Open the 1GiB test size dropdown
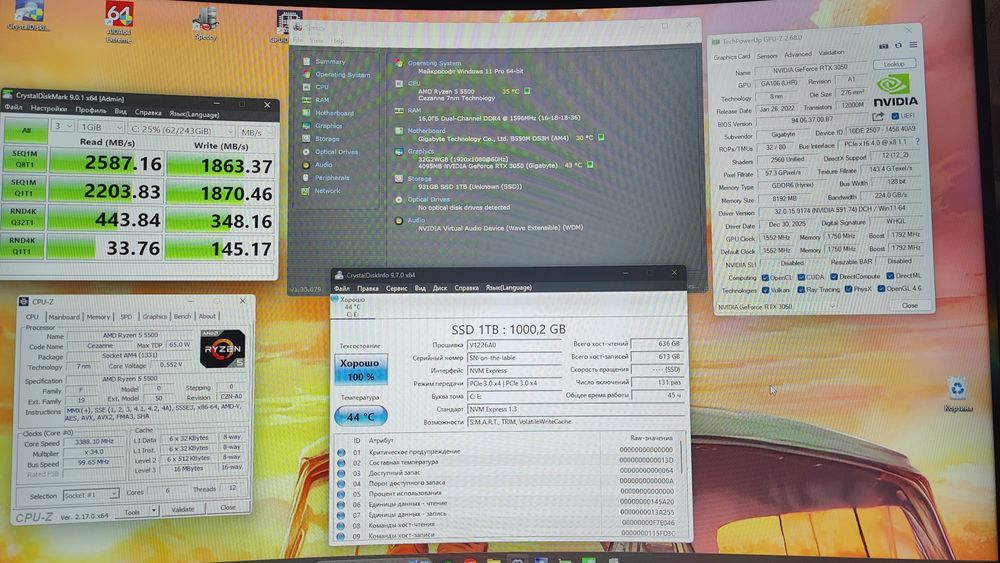The height and width of the screenshot is (563, 1000). coord(100,127)
